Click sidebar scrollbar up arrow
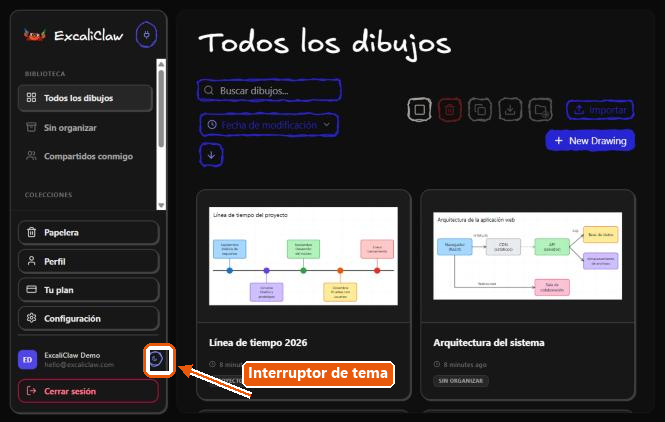Screen dimensions: 665x422 click(x=161, y=64)
